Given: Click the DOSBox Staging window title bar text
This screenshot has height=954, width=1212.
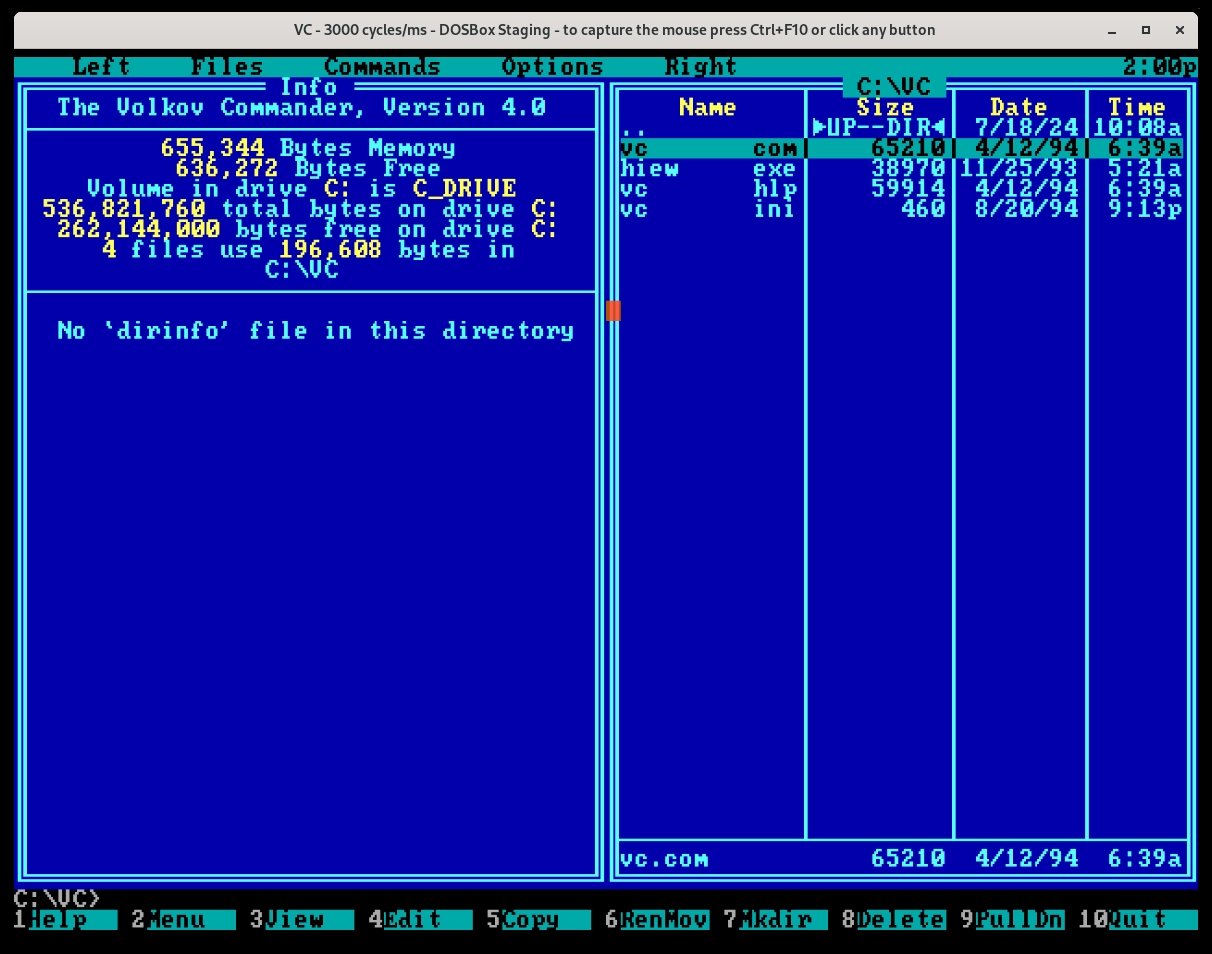Looking at the screenshot, I should (614, 30).
